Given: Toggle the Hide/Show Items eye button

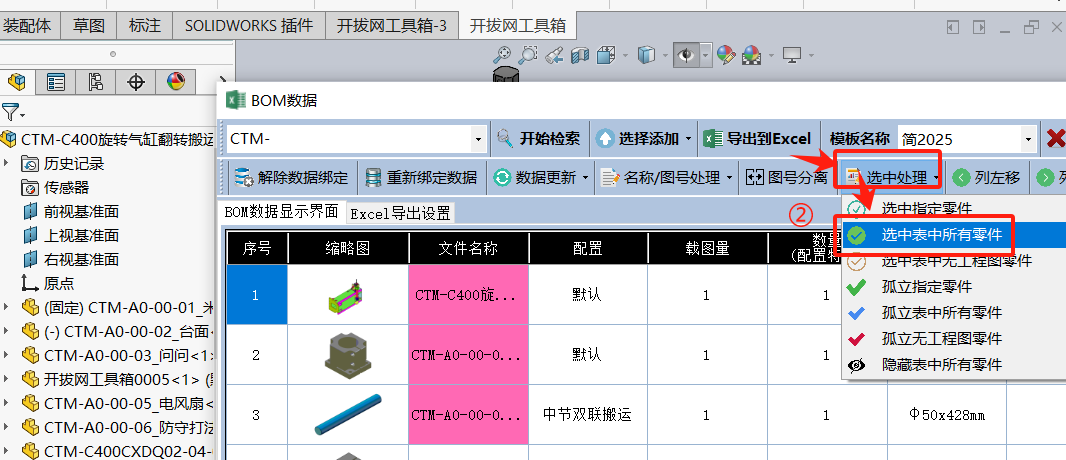Looking at the screenshot, I should pyautogui.click(x=686, y=54).
